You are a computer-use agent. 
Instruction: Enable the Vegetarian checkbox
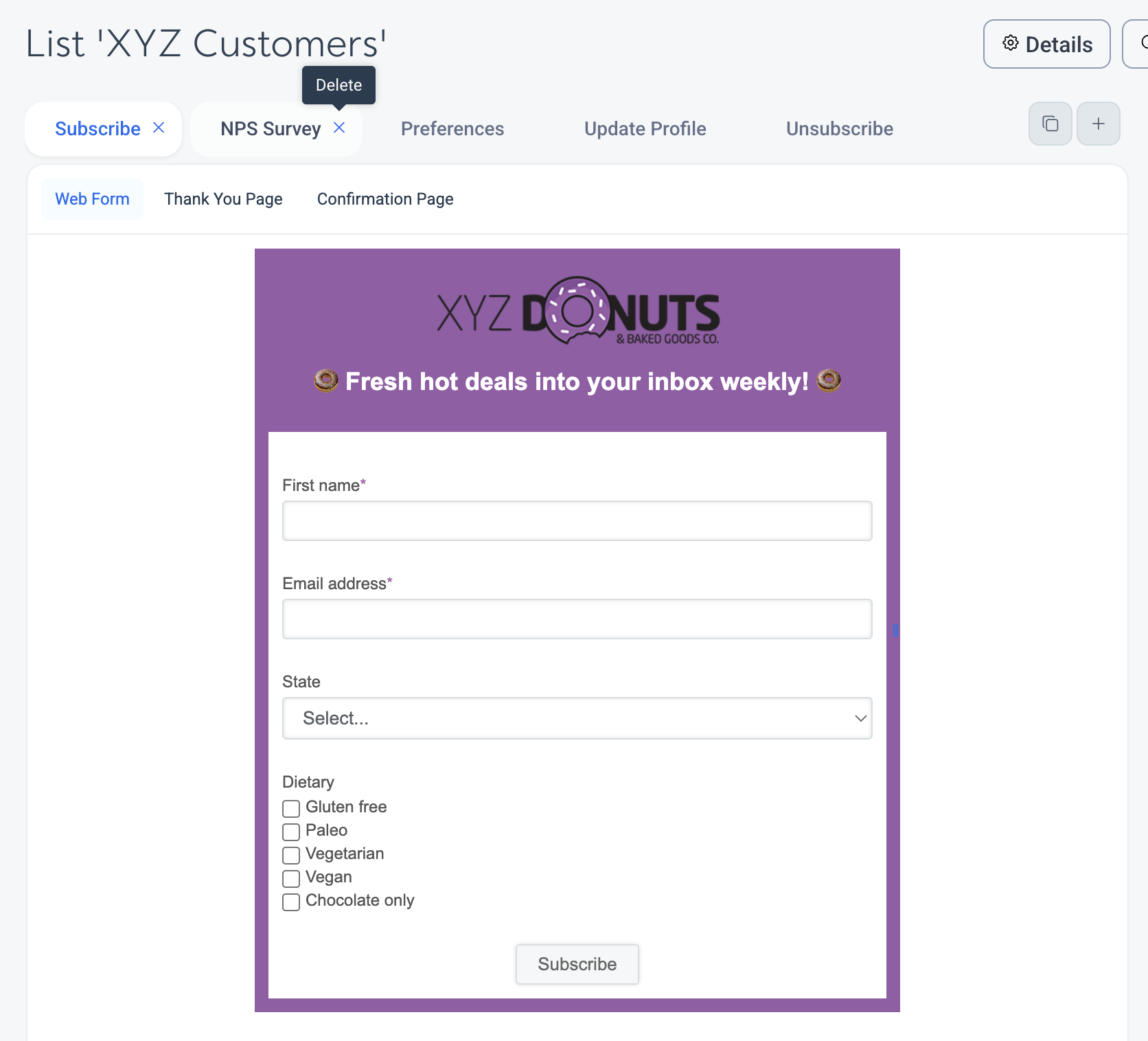pyautogui.click(x=291, y=855)
